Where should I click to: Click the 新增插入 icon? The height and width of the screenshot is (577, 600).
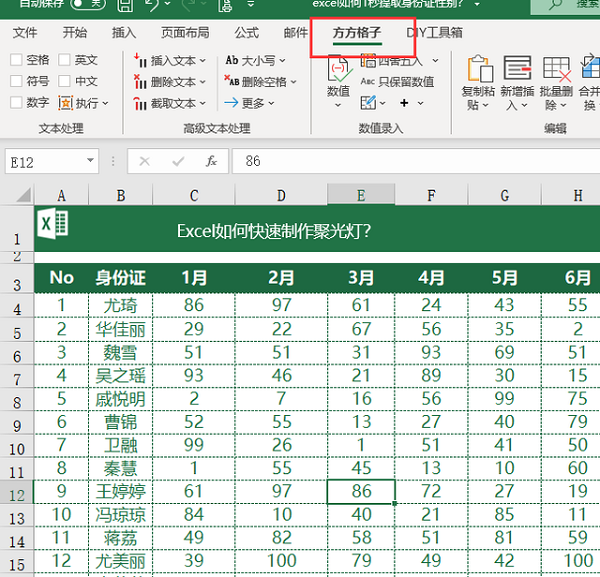coord(518,69)
